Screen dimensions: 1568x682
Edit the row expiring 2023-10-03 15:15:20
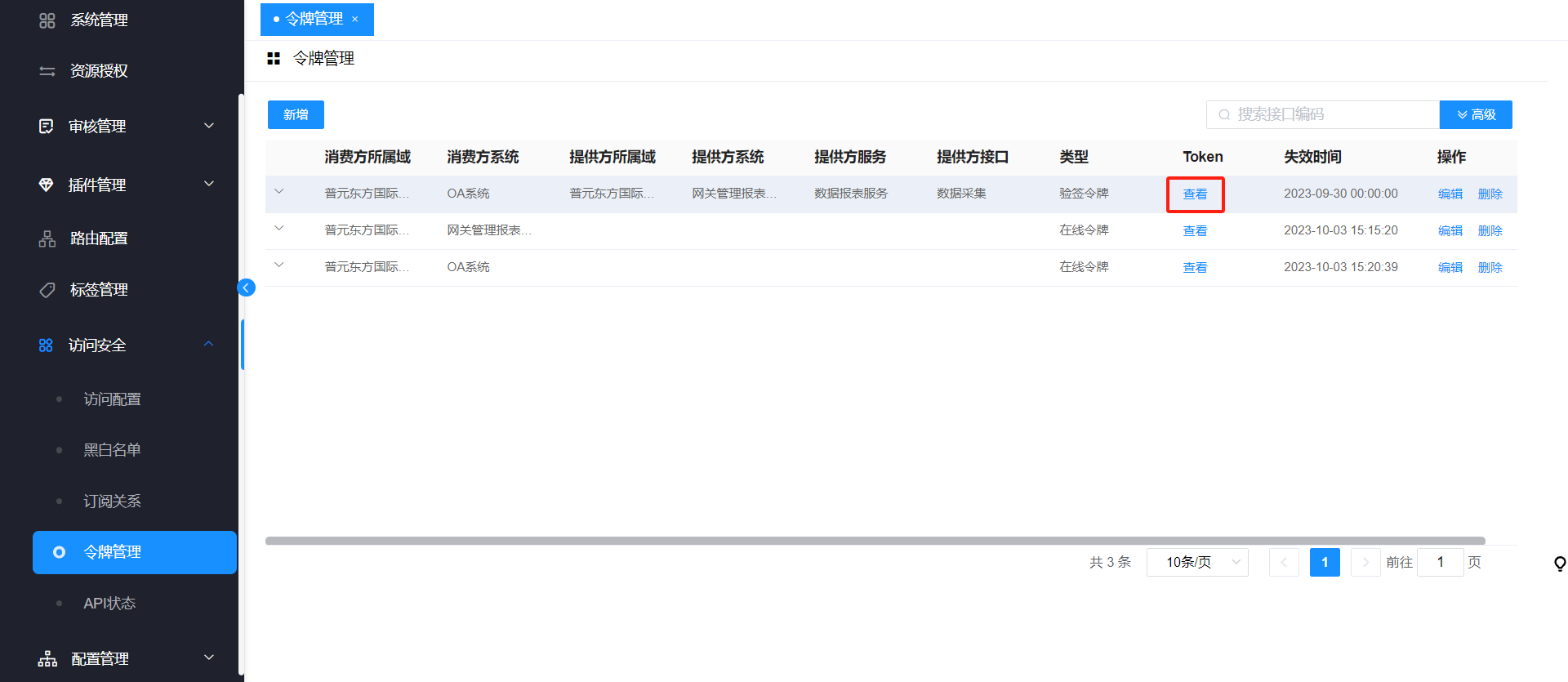pos(1450,231)
